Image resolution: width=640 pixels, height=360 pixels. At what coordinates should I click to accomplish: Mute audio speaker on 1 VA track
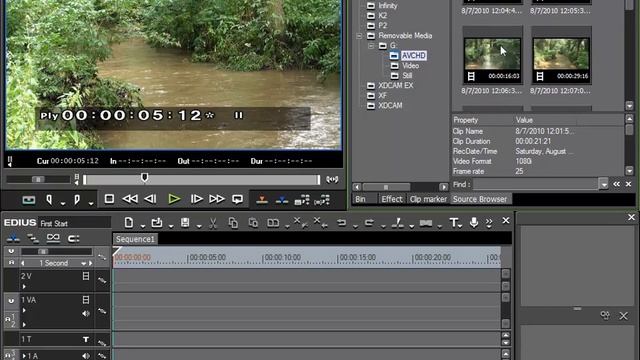coord(86,313)
